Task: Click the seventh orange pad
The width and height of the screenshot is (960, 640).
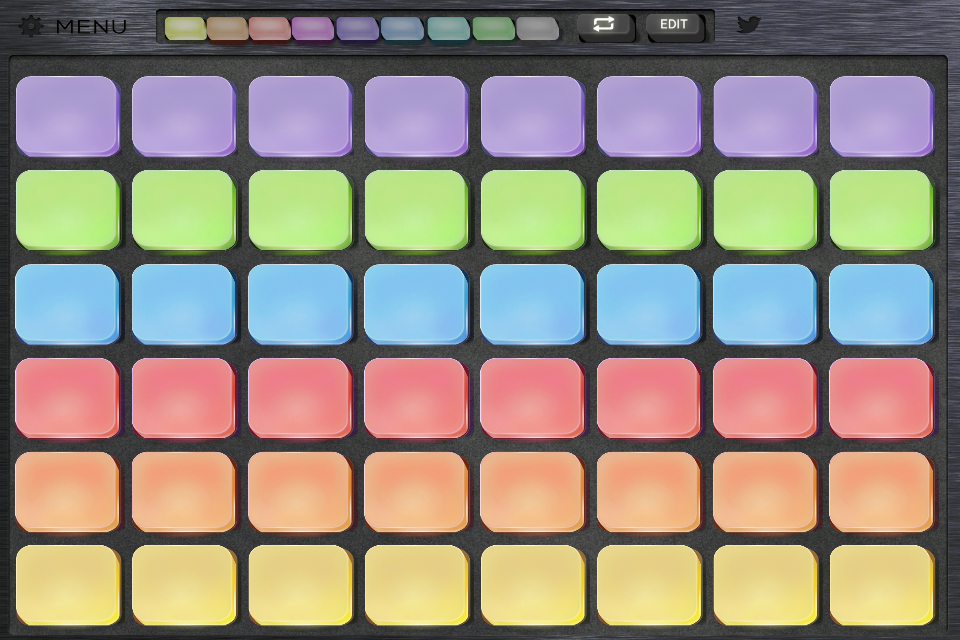Action: 765,492
